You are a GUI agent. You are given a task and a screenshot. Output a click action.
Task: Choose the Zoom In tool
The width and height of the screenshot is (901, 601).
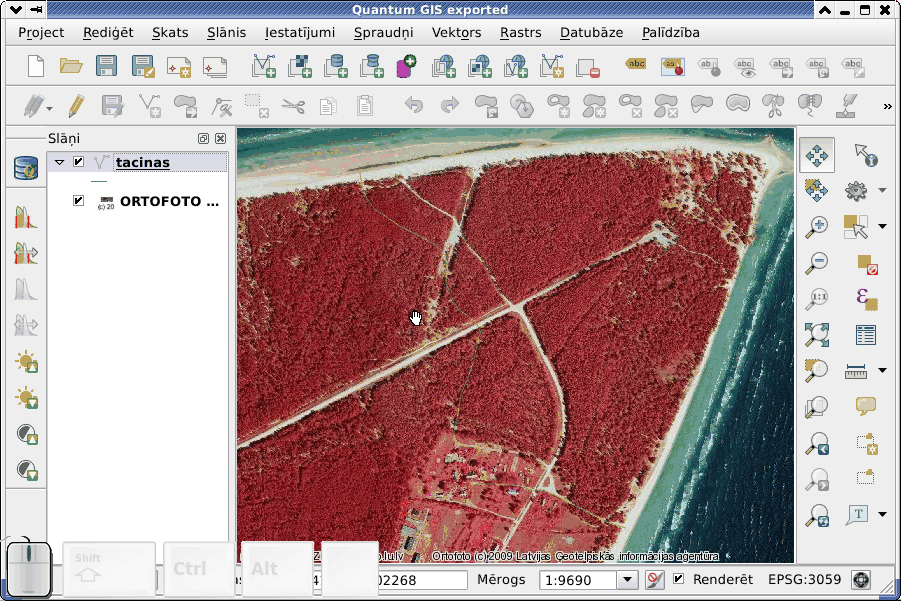pos(817,226)
